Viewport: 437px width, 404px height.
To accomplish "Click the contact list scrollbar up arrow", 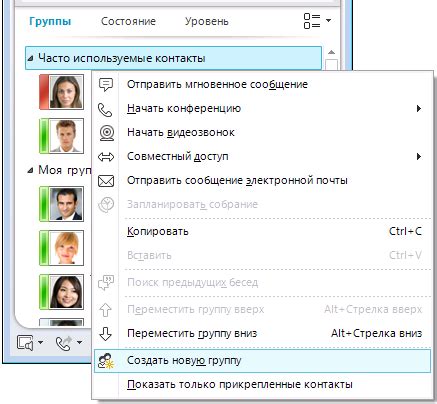I will pos(331,53).
